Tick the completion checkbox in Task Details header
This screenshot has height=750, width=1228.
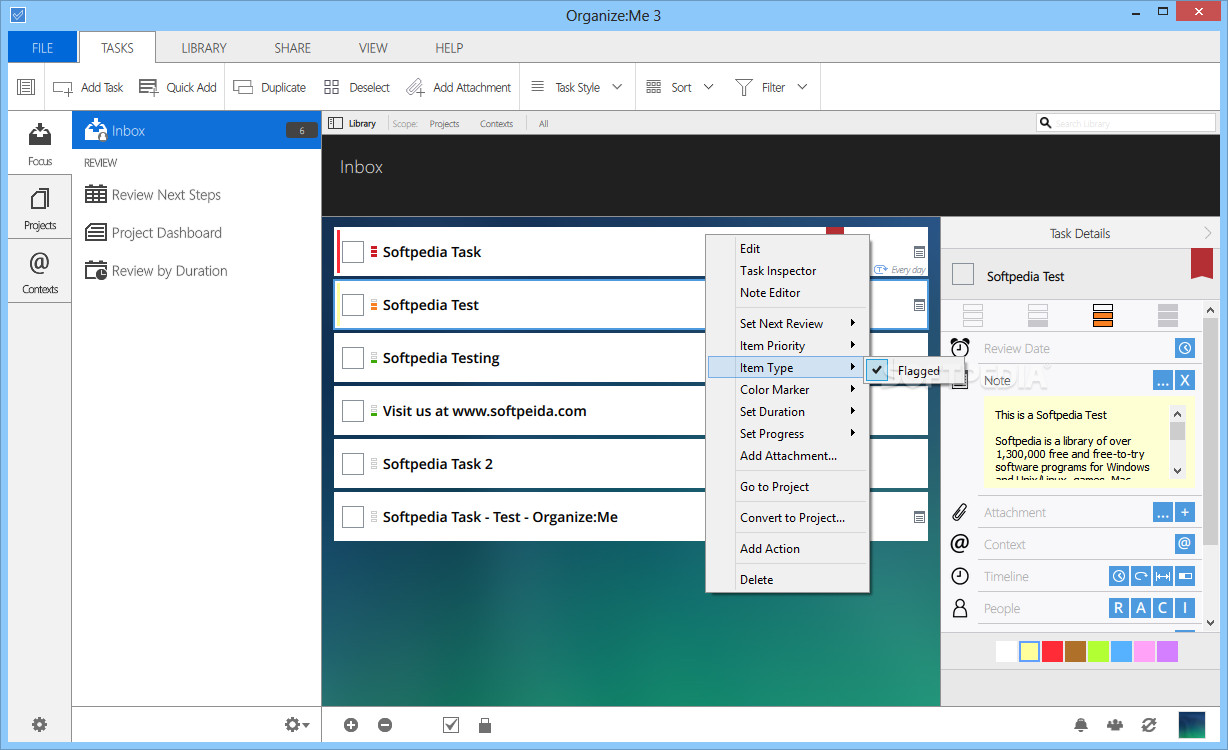point(963,275)
